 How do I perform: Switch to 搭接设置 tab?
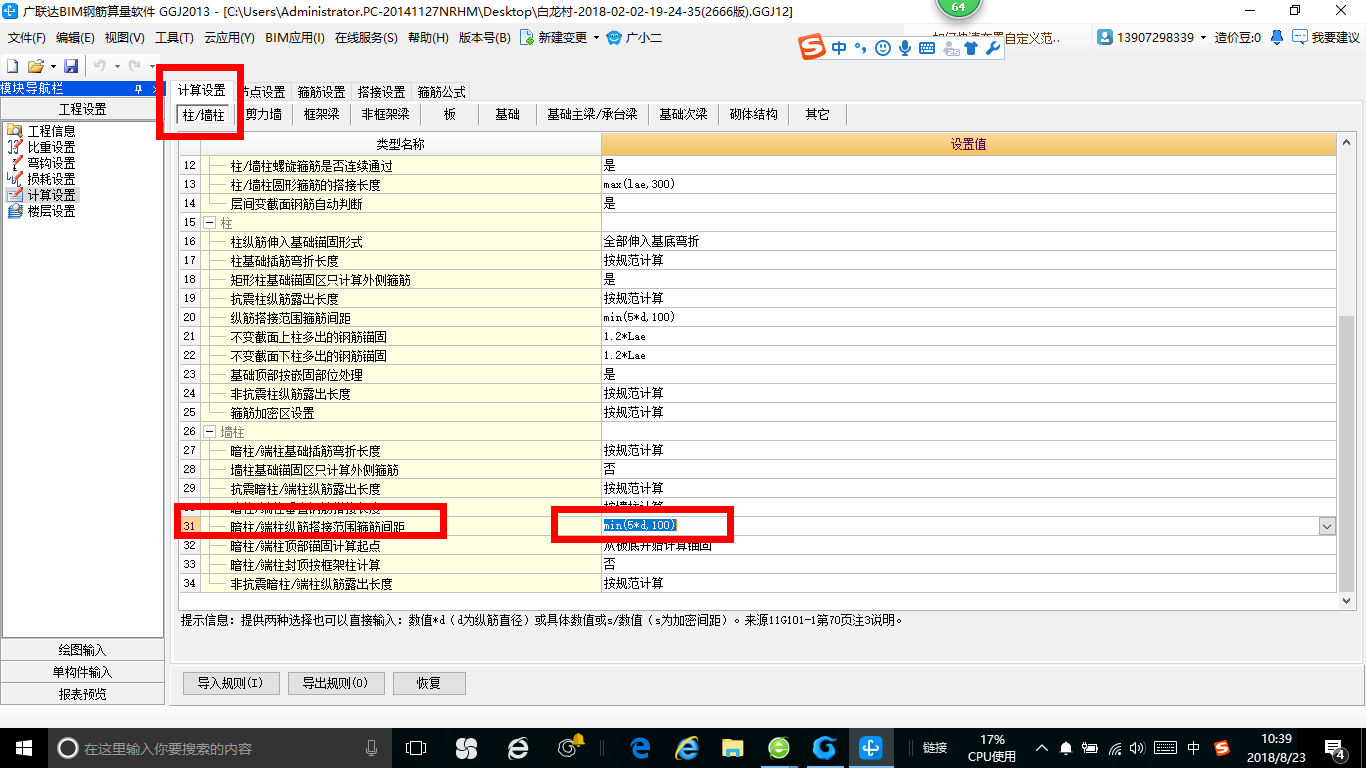[x=381, y=92]
